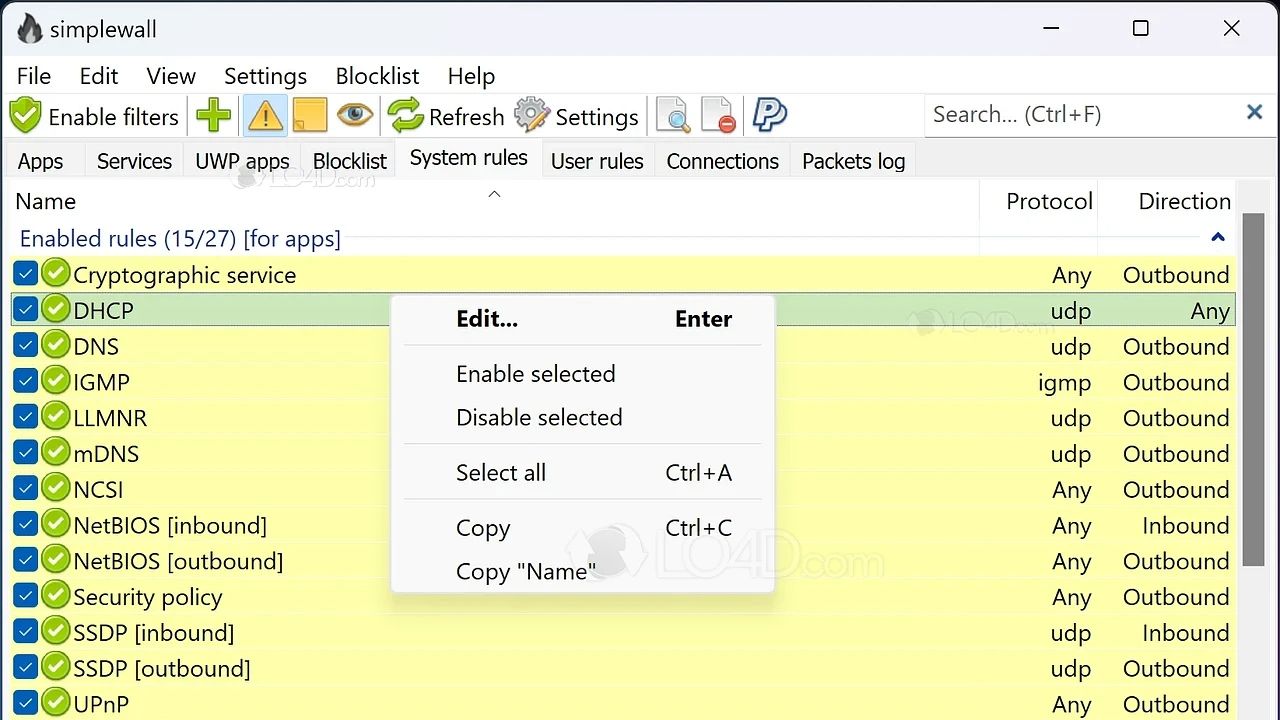Click the green status icon beside IGMP

56,382
